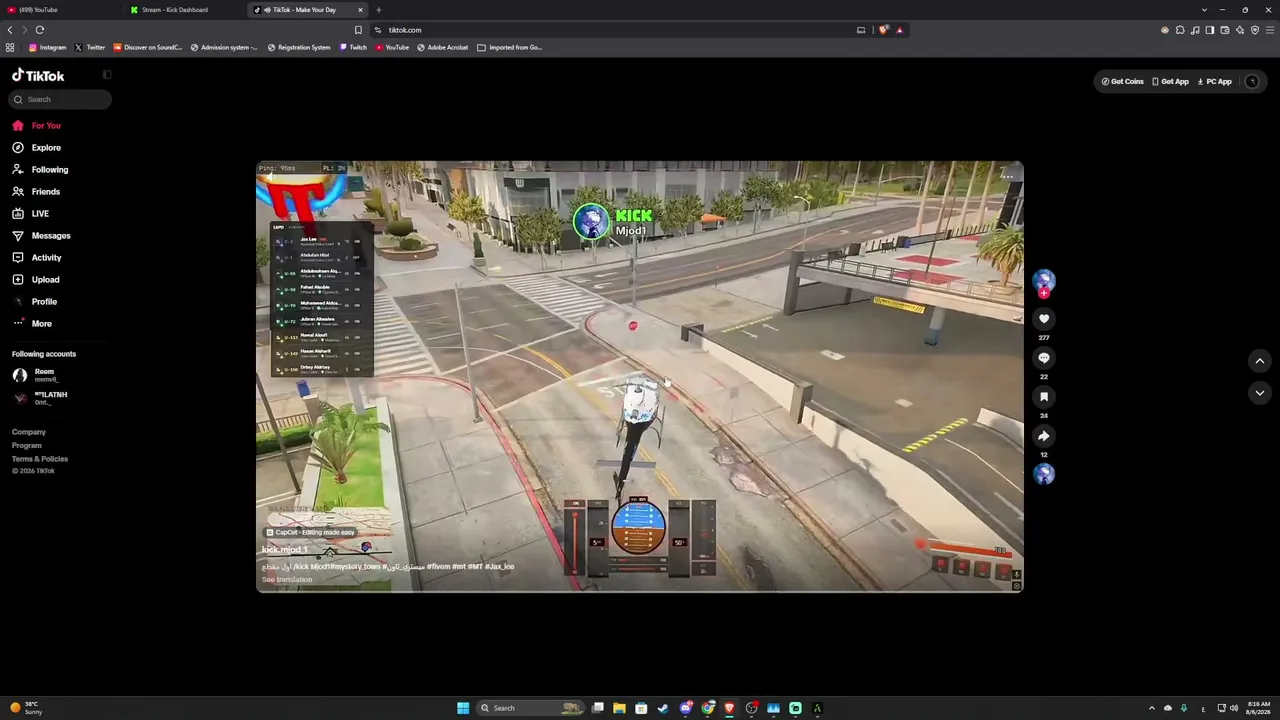Close the TikTok - Make Your Day tab
Screen dimensions: 1280x720
(x=361, y=10)
